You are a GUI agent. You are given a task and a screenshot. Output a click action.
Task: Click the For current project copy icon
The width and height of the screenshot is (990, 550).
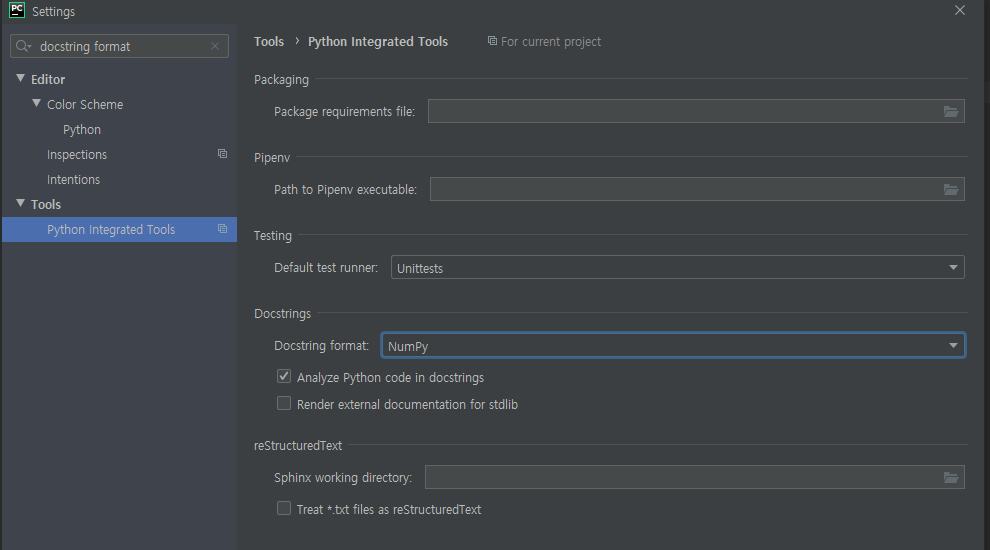[492, 41]
